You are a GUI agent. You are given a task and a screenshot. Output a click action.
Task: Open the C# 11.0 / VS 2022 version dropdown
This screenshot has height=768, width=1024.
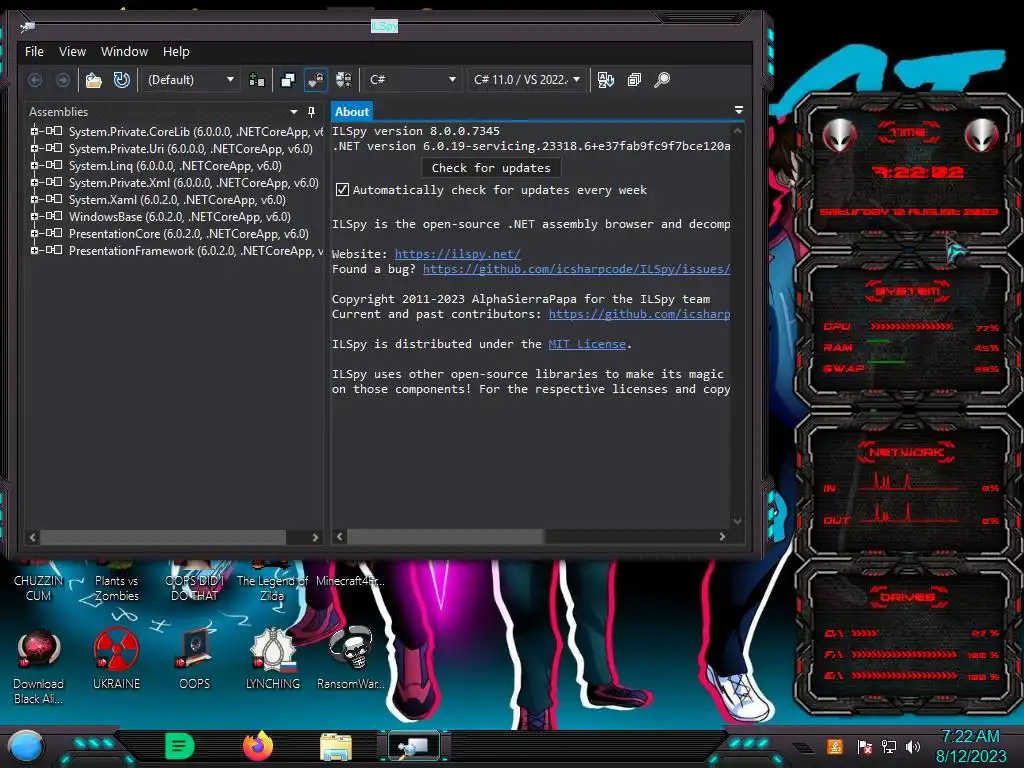coord(526,80)
